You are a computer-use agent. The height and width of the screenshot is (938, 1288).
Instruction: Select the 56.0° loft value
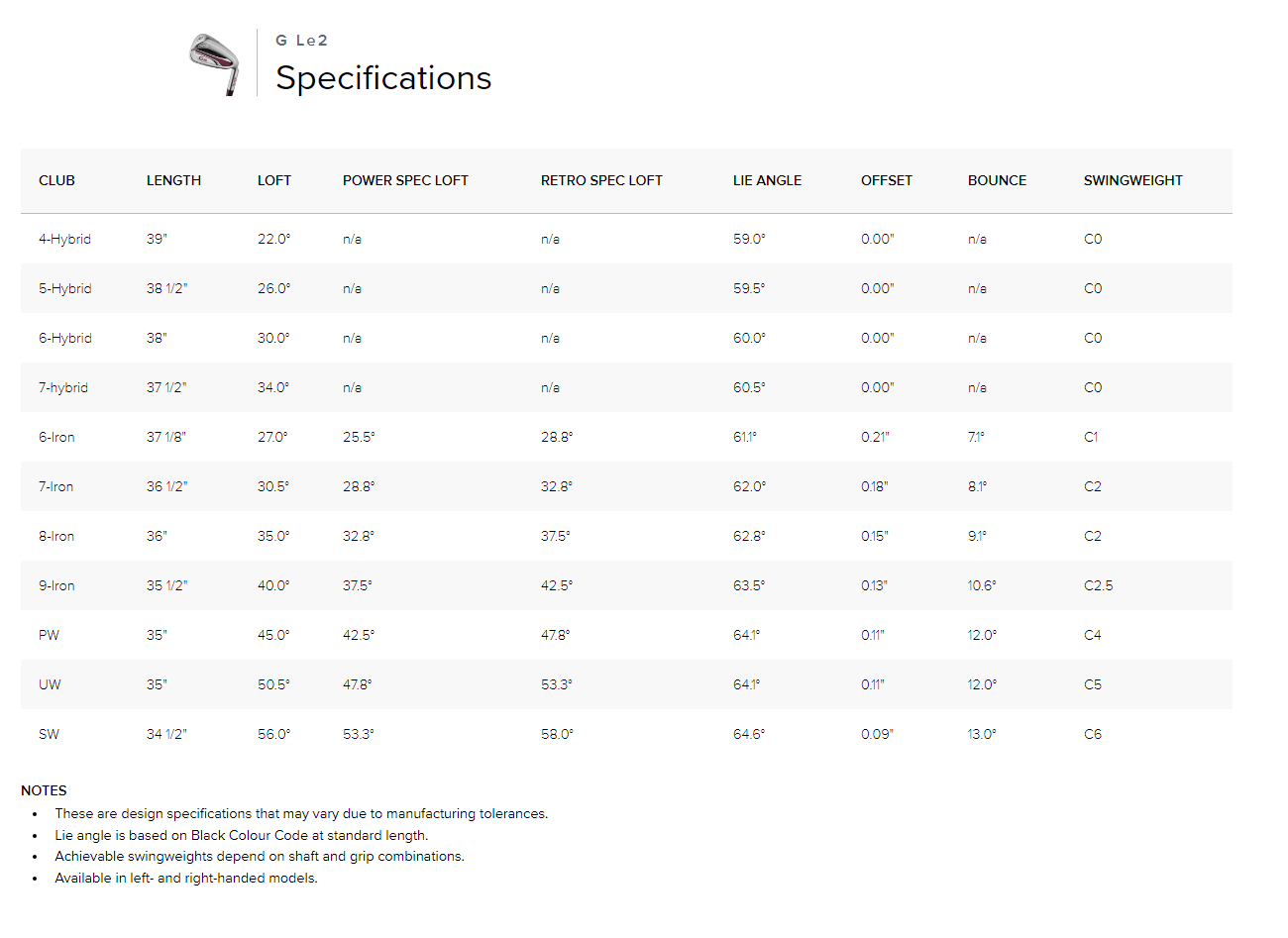(273, 734)
